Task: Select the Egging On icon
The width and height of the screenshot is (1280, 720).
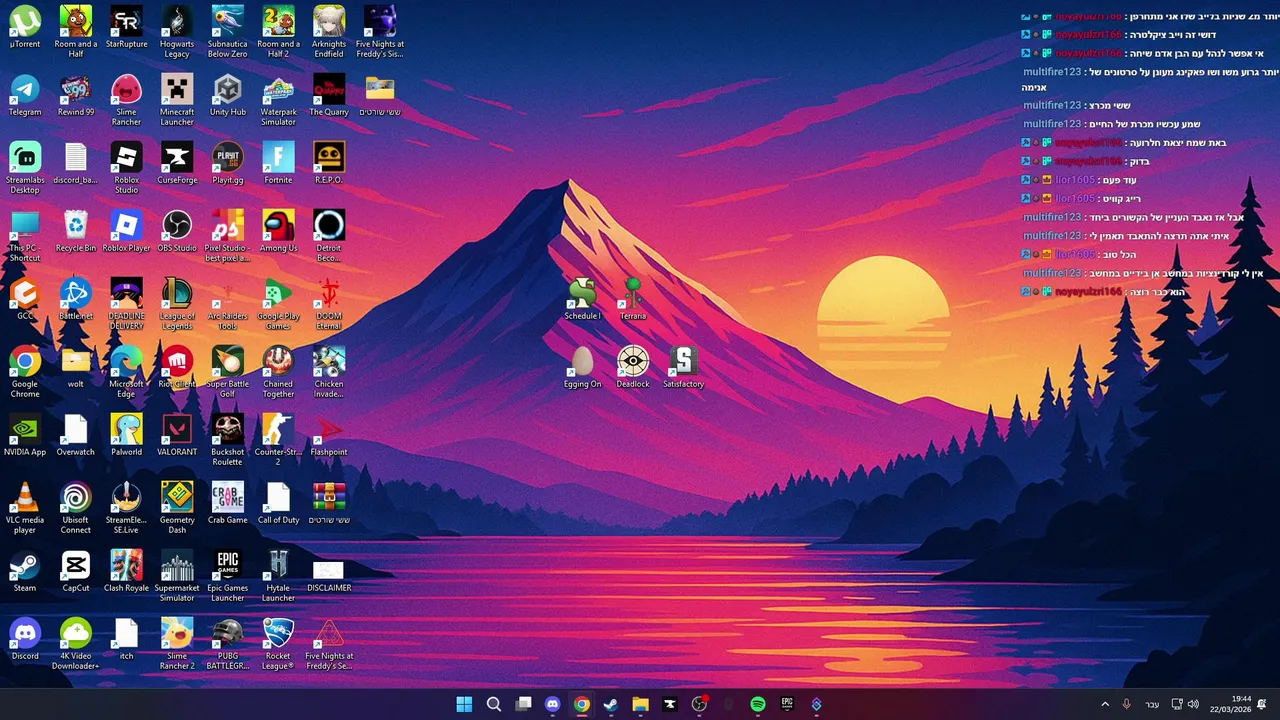Action: click(x=582, y=368)
